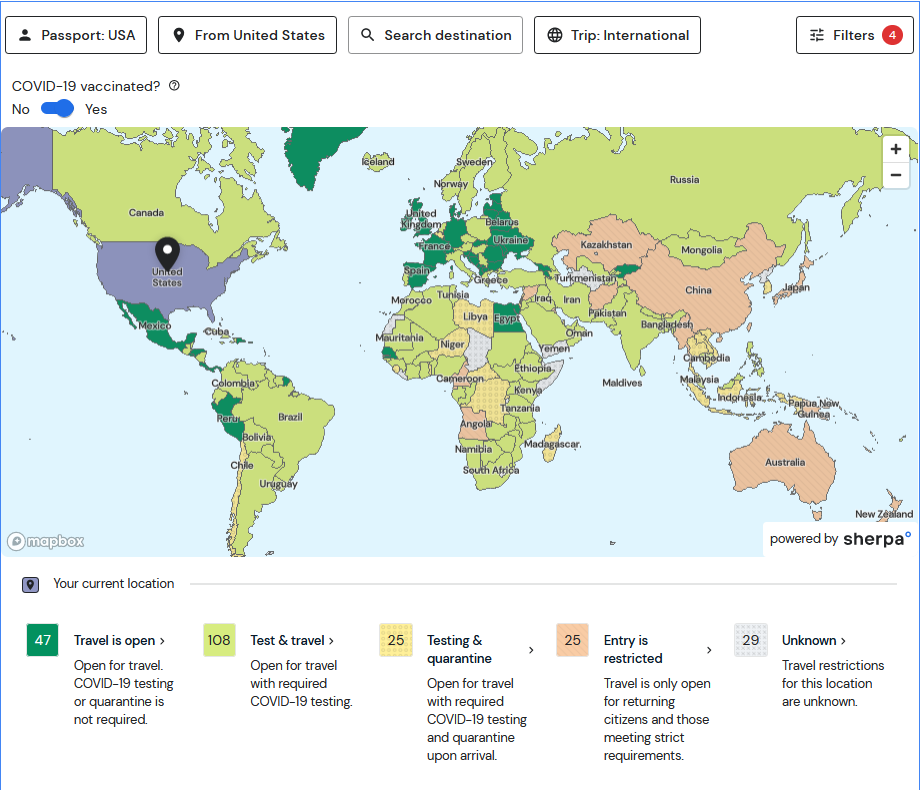This screenshot has height=790, width=922.
Task: Expand the Travel is open category
Action: click(119, 640)
